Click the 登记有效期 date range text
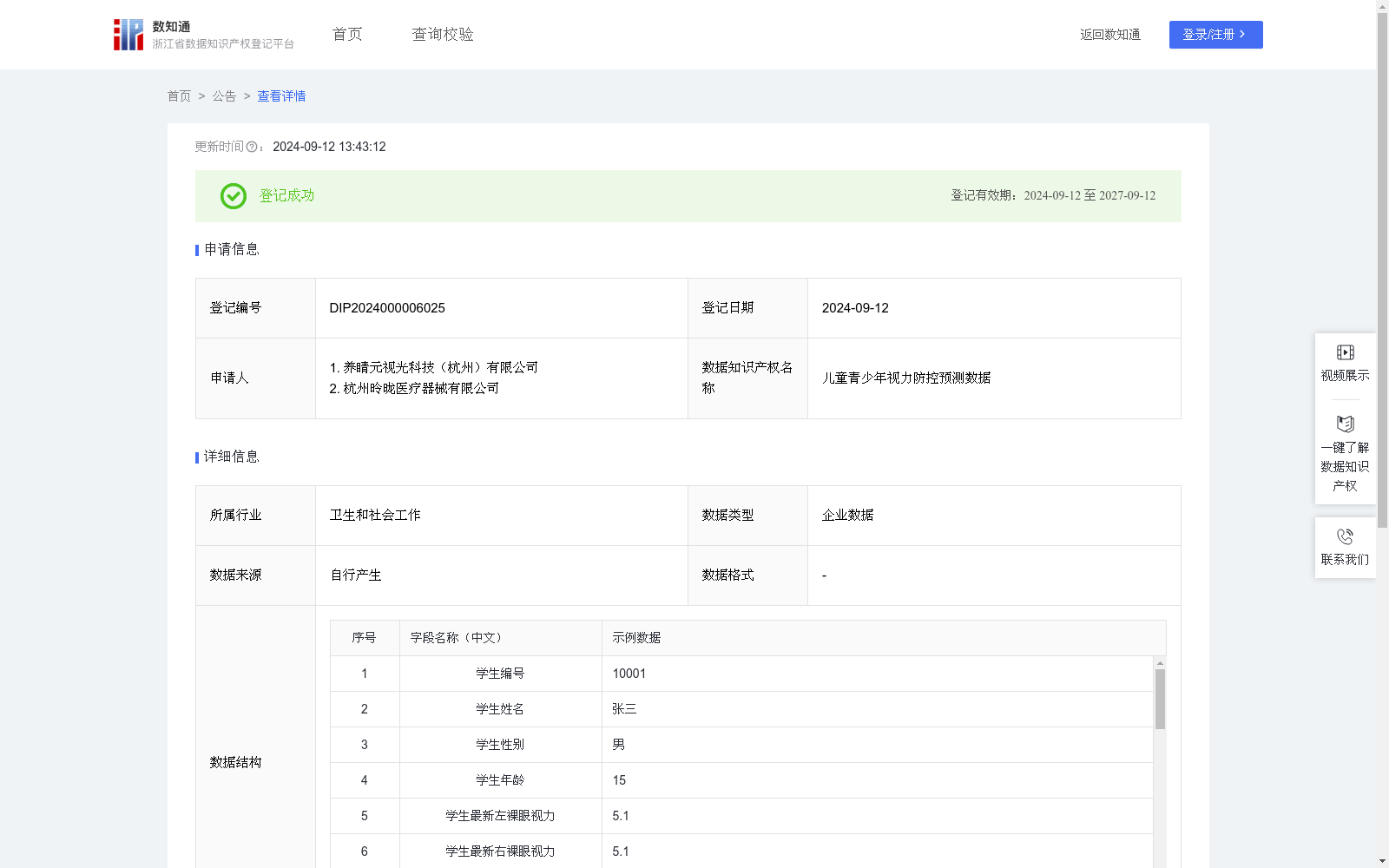 point(1053,196)
